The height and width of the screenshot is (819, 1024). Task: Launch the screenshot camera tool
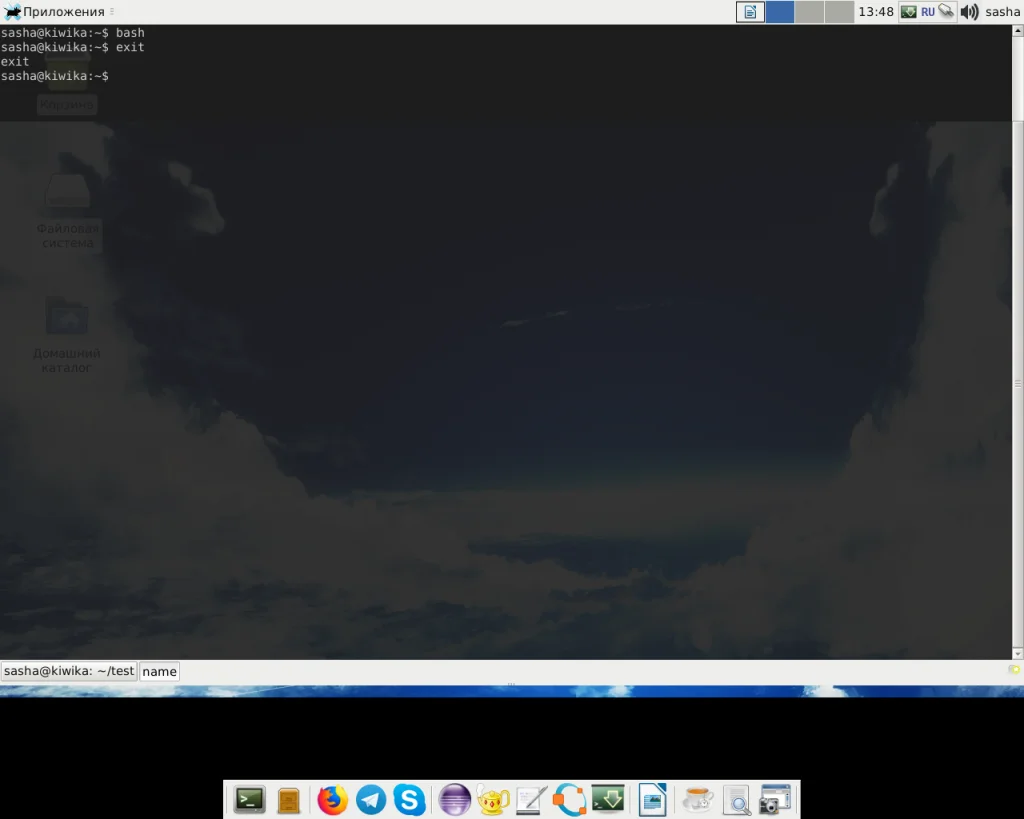775,799
